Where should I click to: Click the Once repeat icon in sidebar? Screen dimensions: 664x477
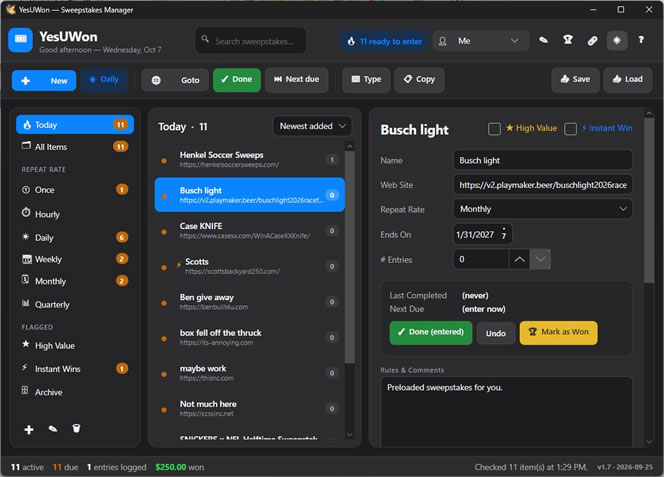click(x=26, y=190)
